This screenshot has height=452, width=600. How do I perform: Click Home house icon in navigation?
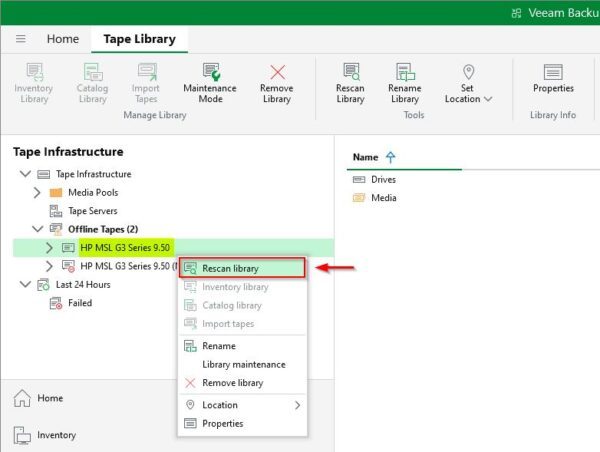[x=22, y=398]
